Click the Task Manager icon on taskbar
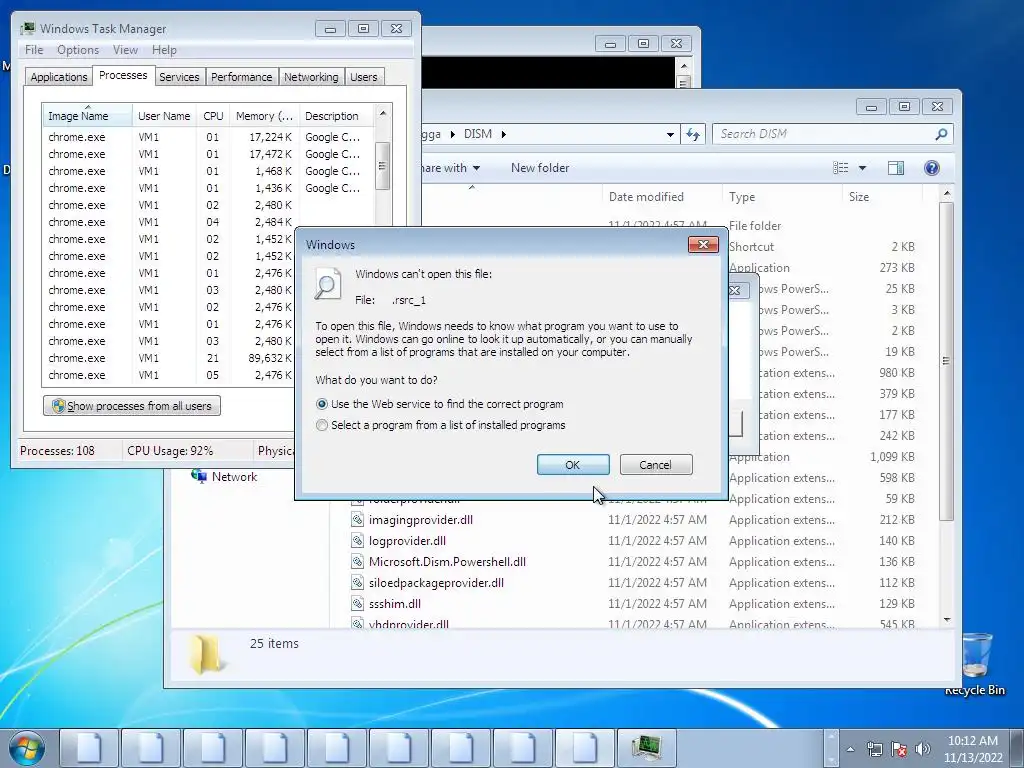 coord(647,748)
